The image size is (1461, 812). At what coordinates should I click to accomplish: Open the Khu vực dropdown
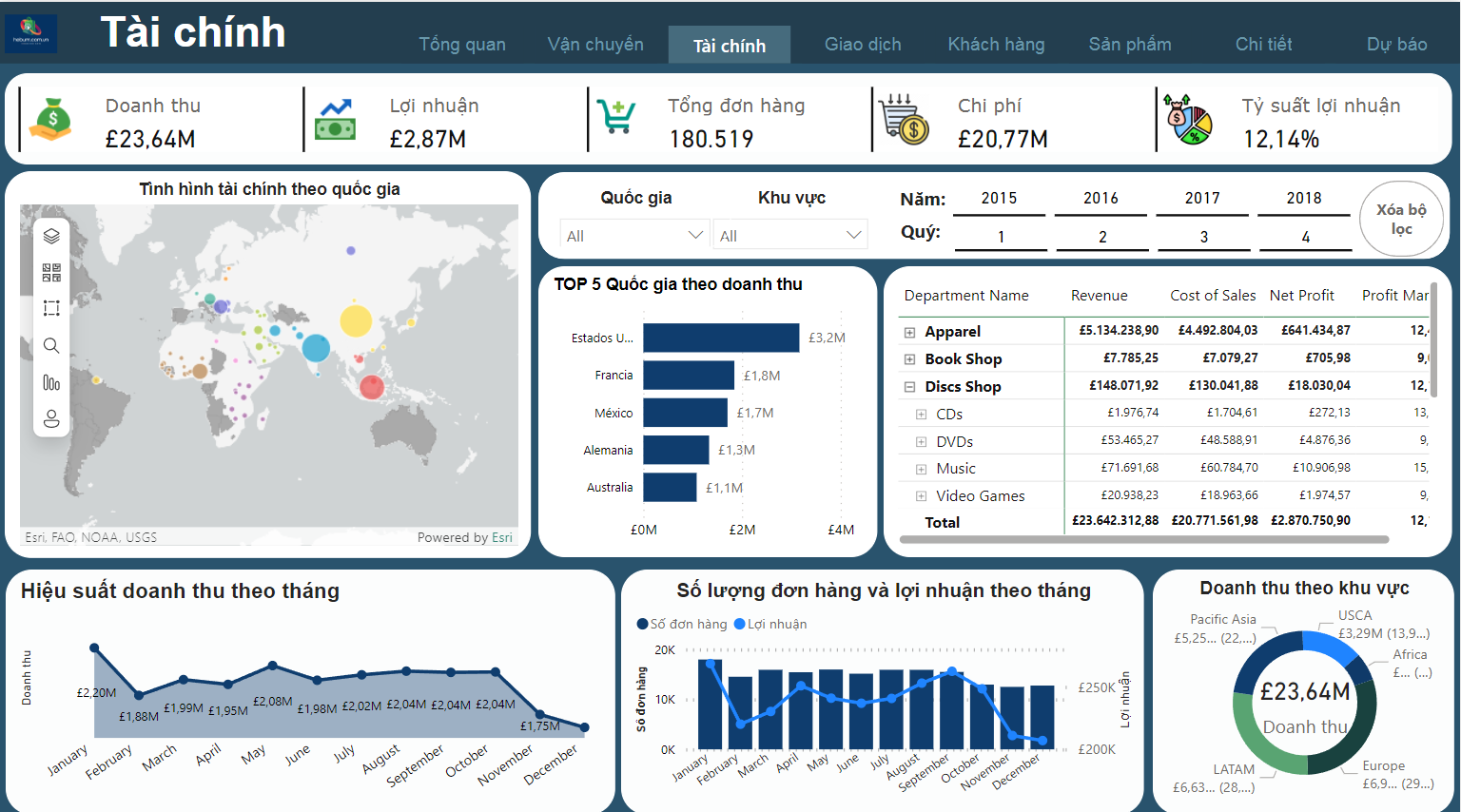pos(790,235)
